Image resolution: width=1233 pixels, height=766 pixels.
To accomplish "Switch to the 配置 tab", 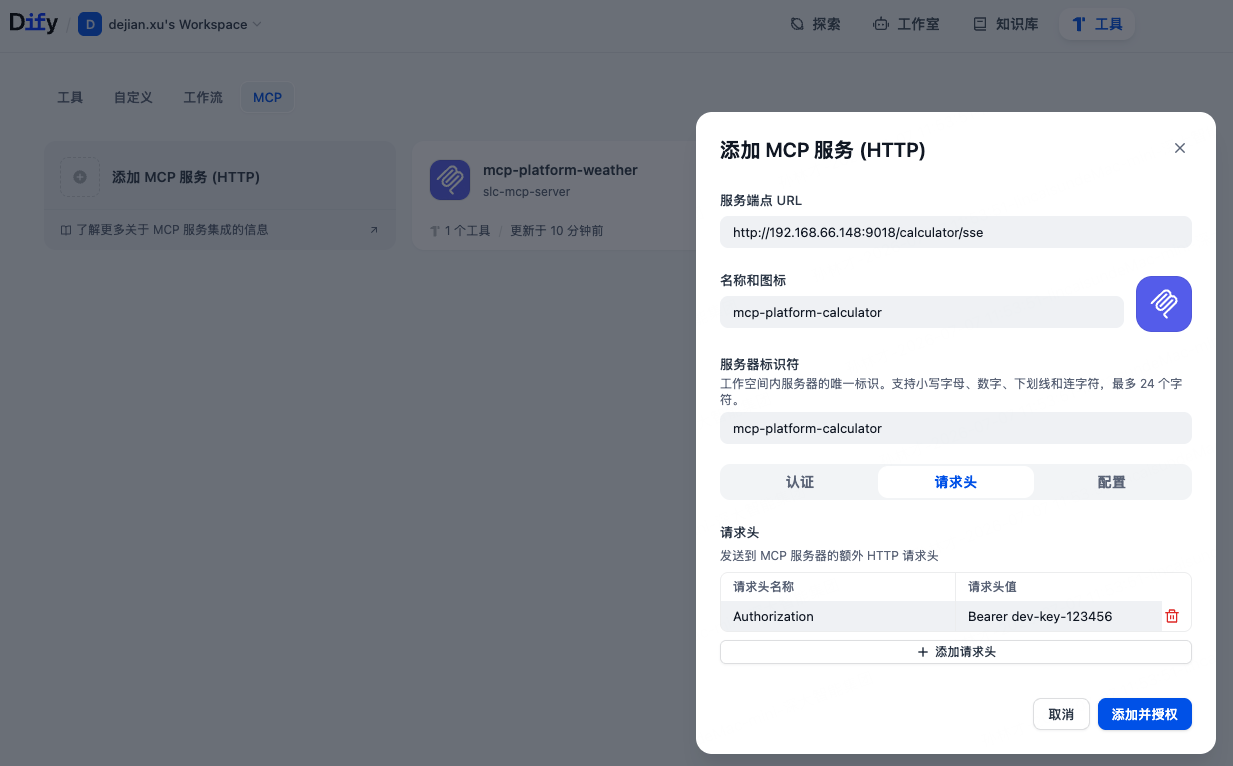I will 1112,482.
